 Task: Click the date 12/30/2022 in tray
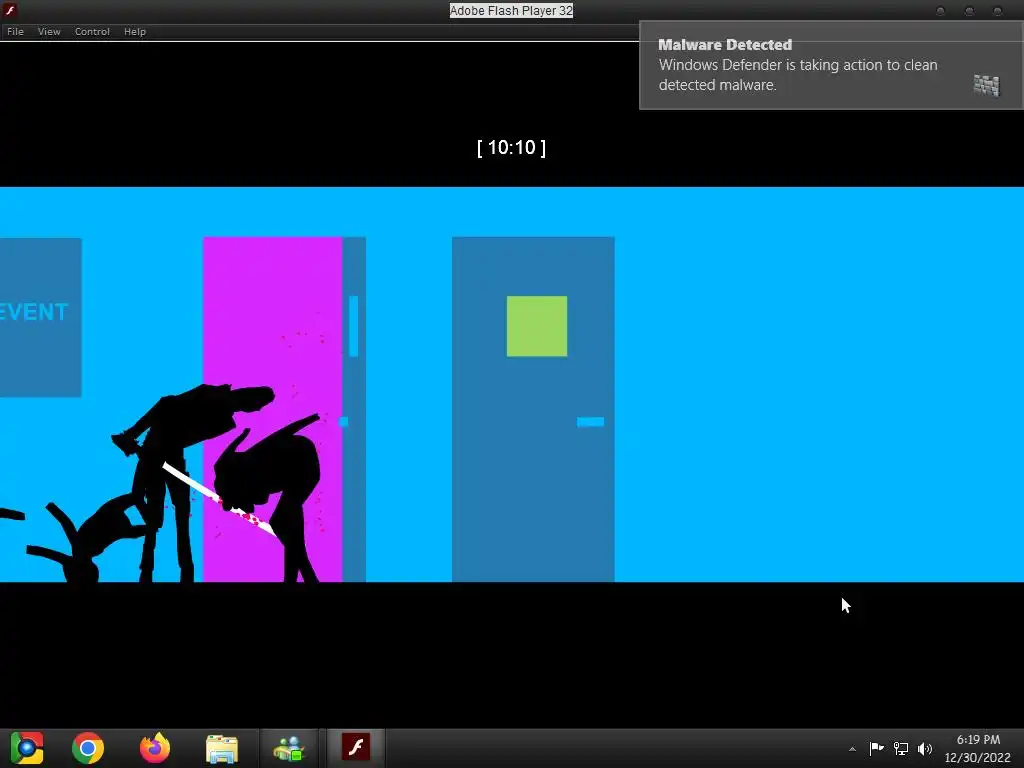[x=977, y=758]
